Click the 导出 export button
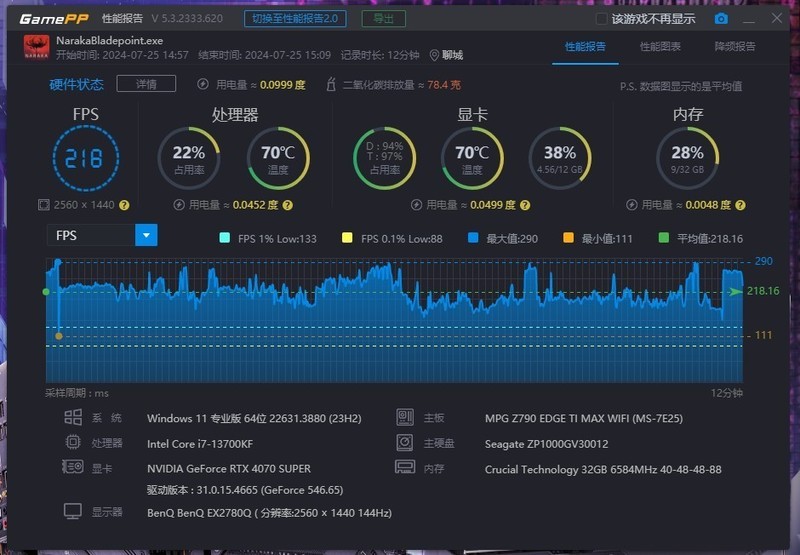800x555 pixels. [384, 19]
